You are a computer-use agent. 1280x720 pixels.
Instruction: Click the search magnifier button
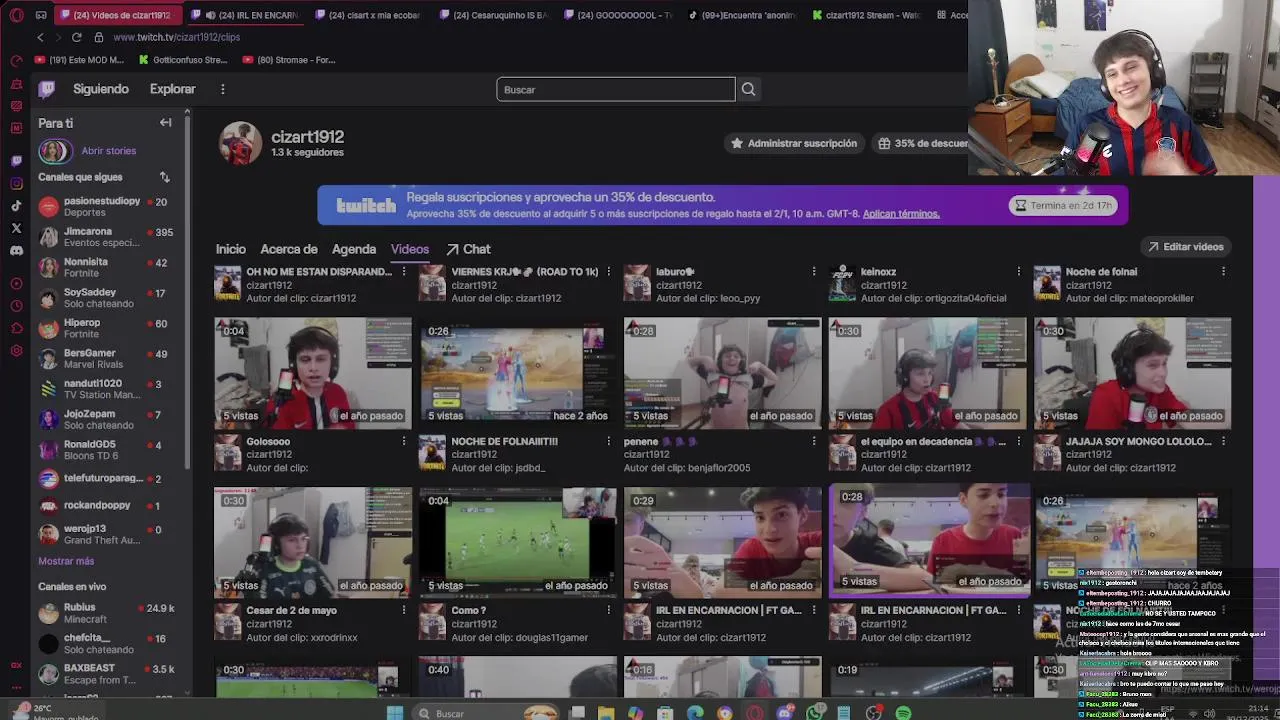pyautogui.click(x=748, y=89)
